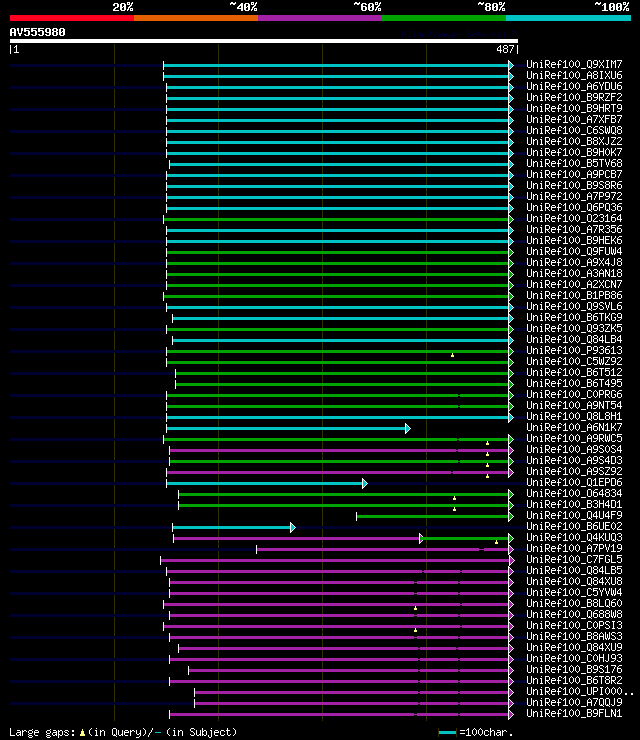Screen dimensions: 640x740
Task: Select the UniRef100_B6T512 label
Action: 574,372
